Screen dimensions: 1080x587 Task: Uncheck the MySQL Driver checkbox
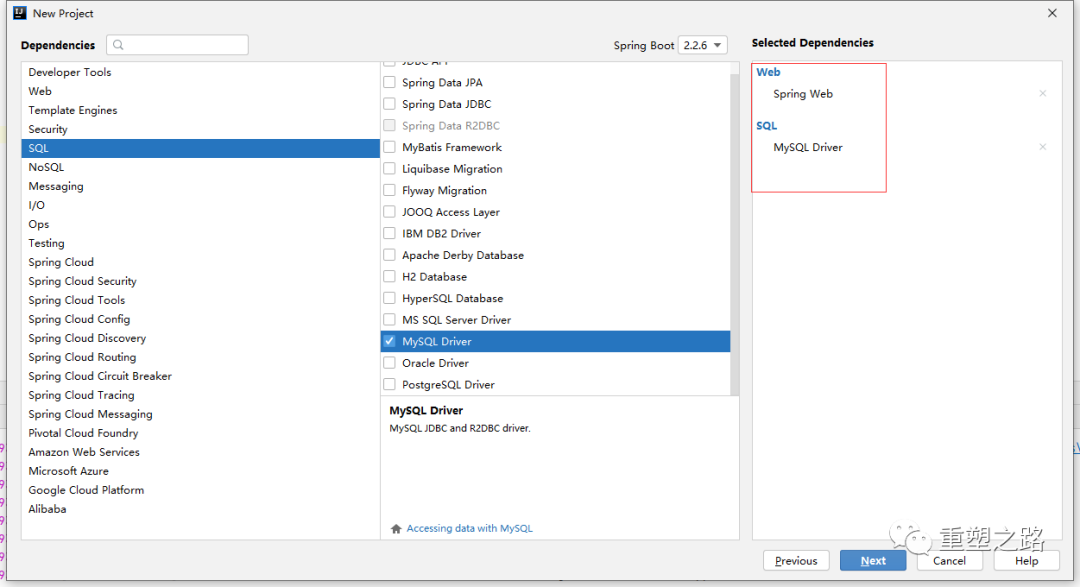coord(390,341)
